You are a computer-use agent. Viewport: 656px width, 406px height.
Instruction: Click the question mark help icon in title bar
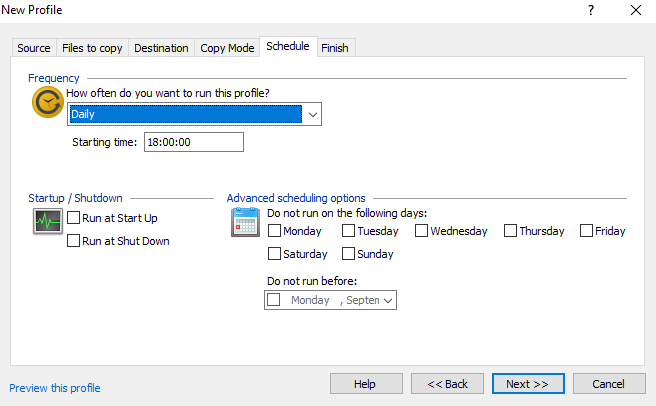pos(590,10)
